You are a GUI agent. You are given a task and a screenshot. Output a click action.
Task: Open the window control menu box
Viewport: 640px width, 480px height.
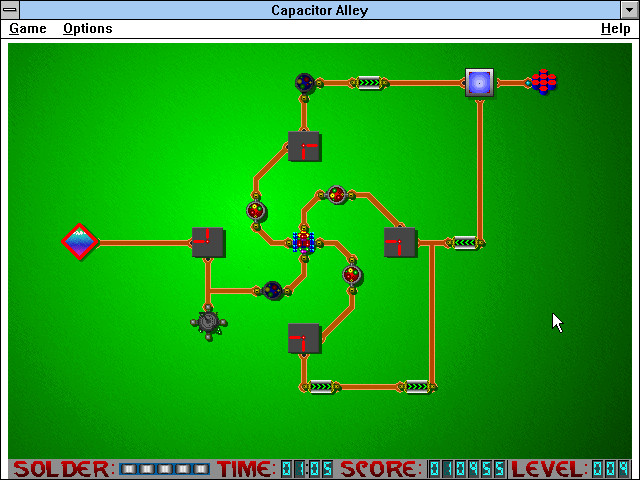point(11,10)
